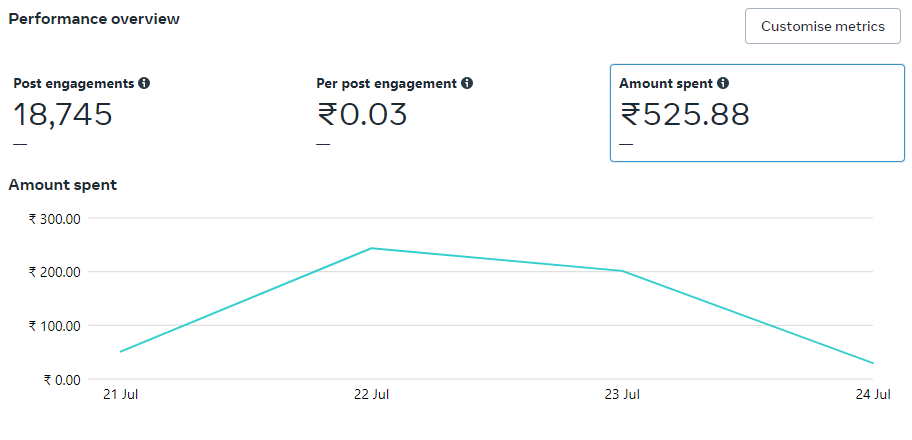Screen dimensions: 912x440
Task: Click the chart line point at 23 Jul
Action: (622, 271)
